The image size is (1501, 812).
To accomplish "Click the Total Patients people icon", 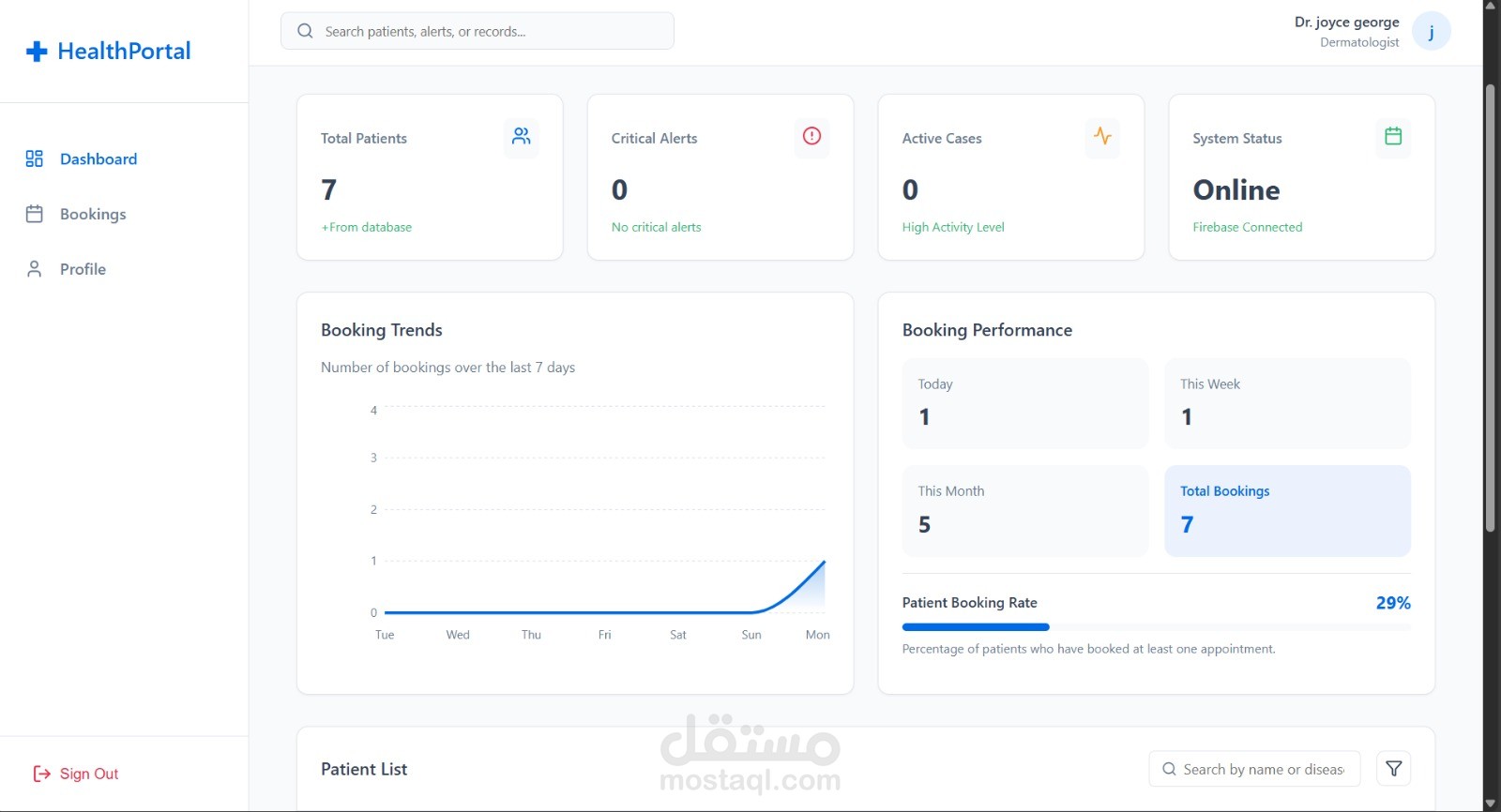I will click(x=522, y=137).
